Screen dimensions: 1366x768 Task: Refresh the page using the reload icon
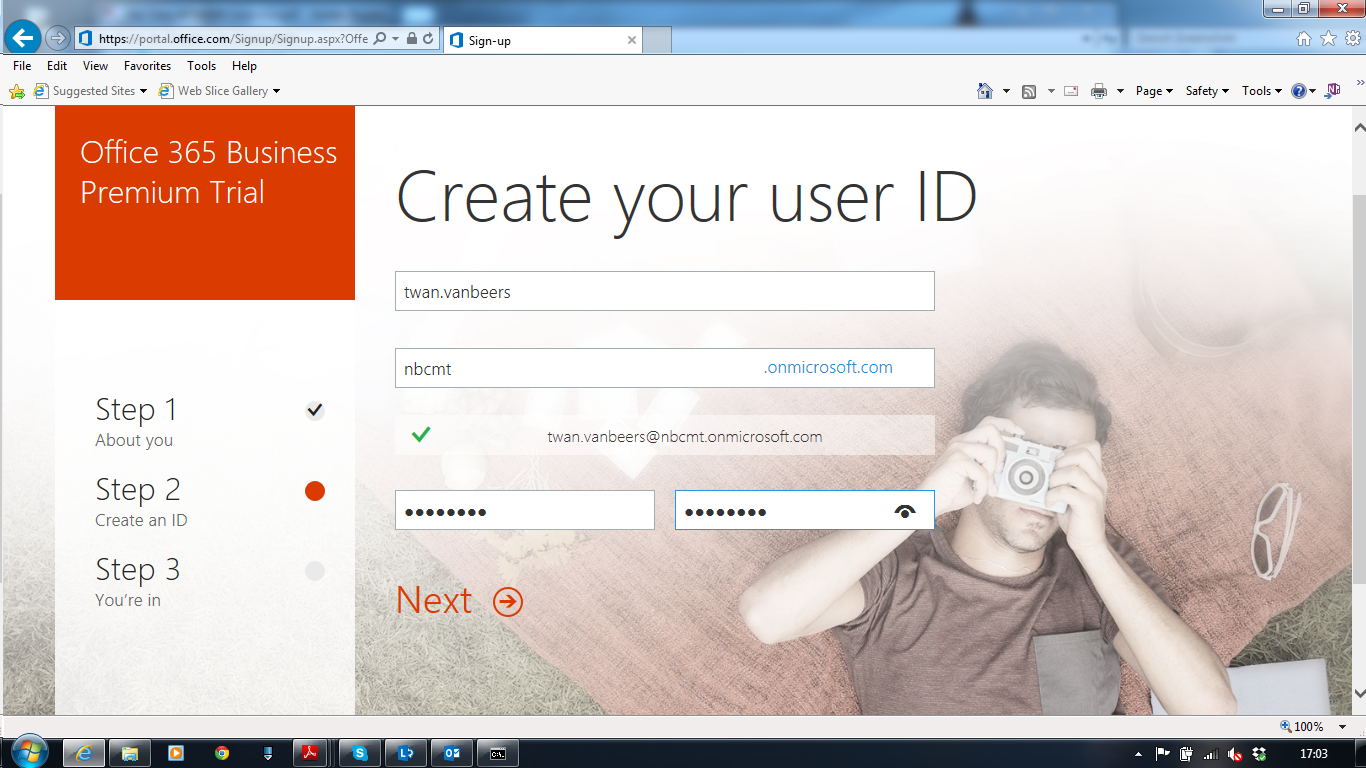click(x=428, y=39)
